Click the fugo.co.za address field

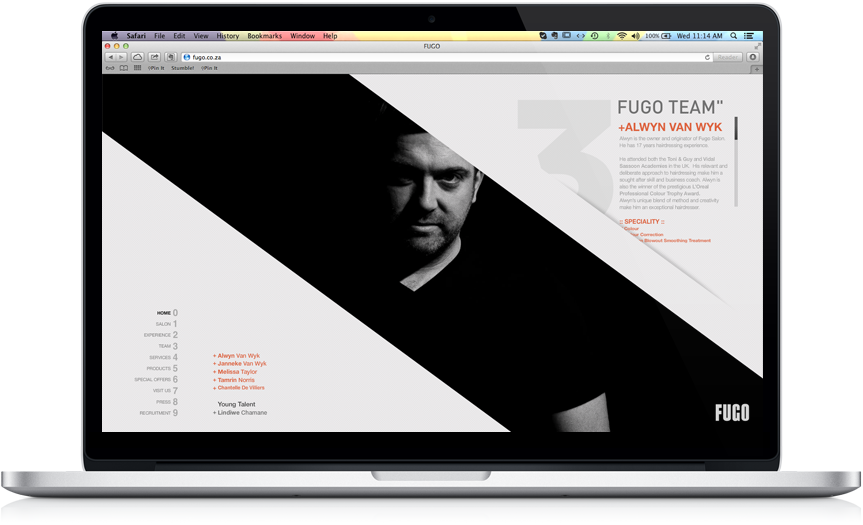pyautogui.click(x=446, y=57)
